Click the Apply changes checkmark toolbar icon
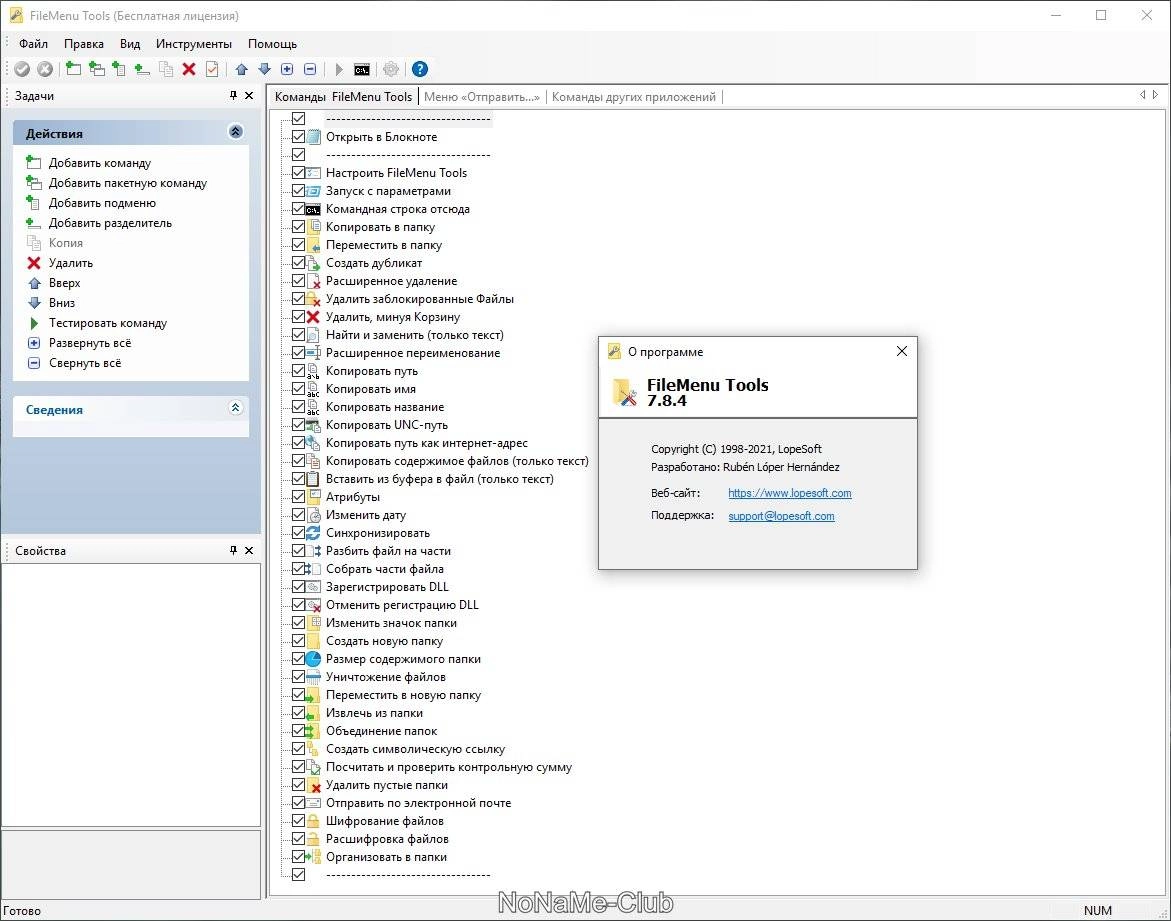This screenshot has width=1171, height=921. 22,69
